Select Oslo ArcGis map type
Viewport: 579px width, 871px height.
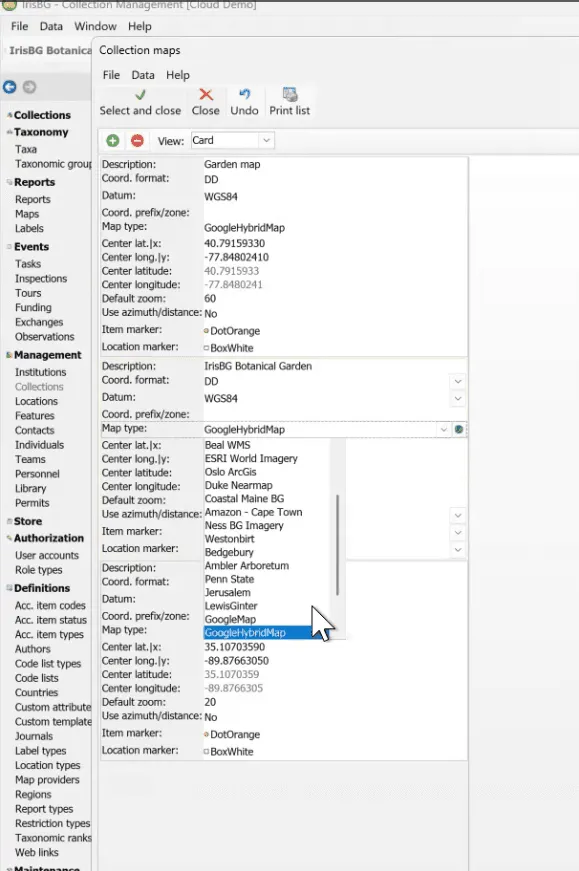231,472
